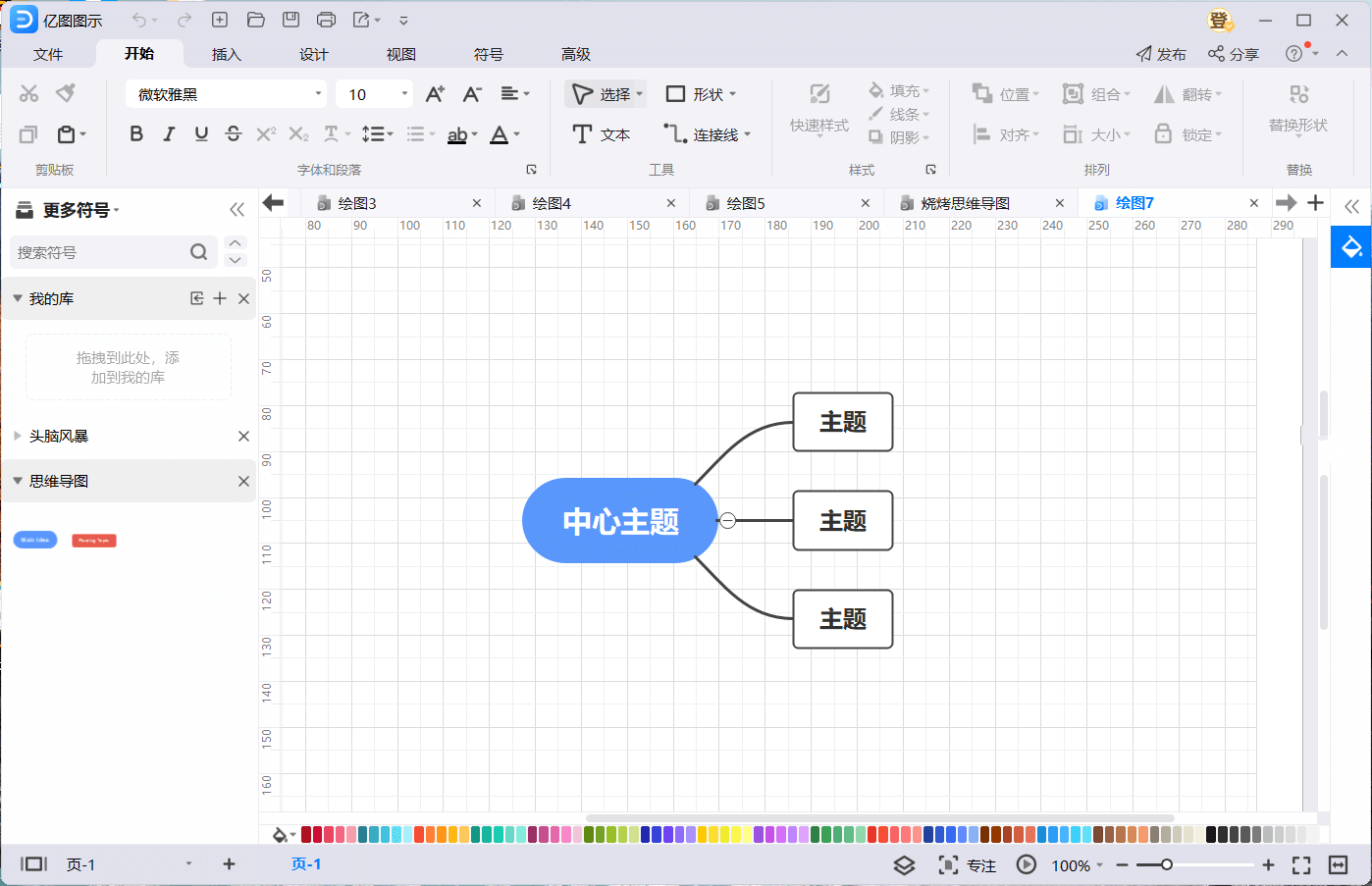Click the 搜索符号 search input field
This screenshot has height=886, width=1372.
98,252
